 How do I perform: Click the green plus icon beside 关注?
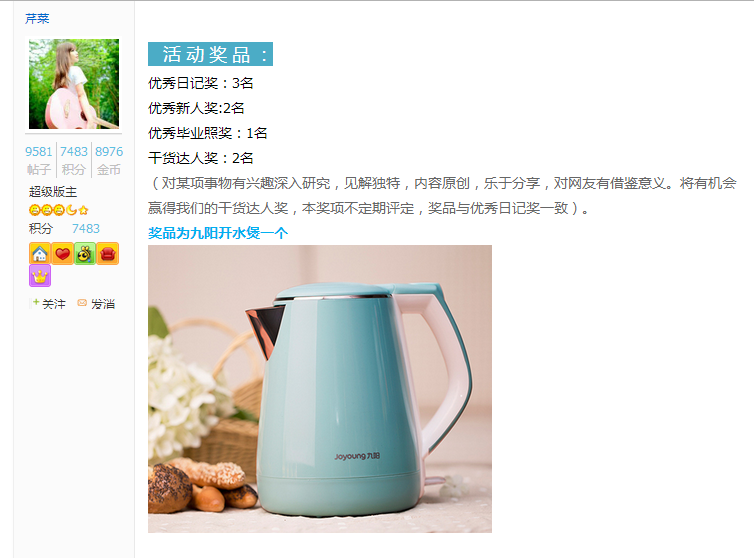[36, 302]
